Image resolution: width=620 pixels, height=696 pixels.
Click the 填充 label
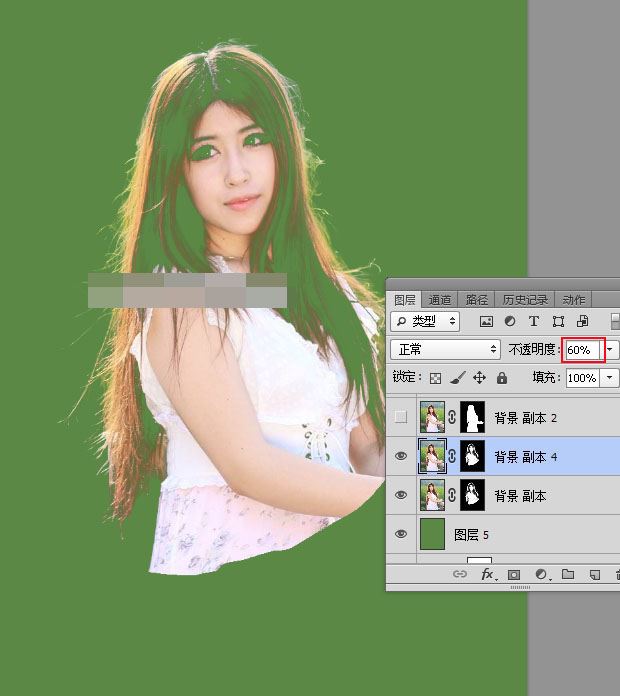tap(544, 378)
